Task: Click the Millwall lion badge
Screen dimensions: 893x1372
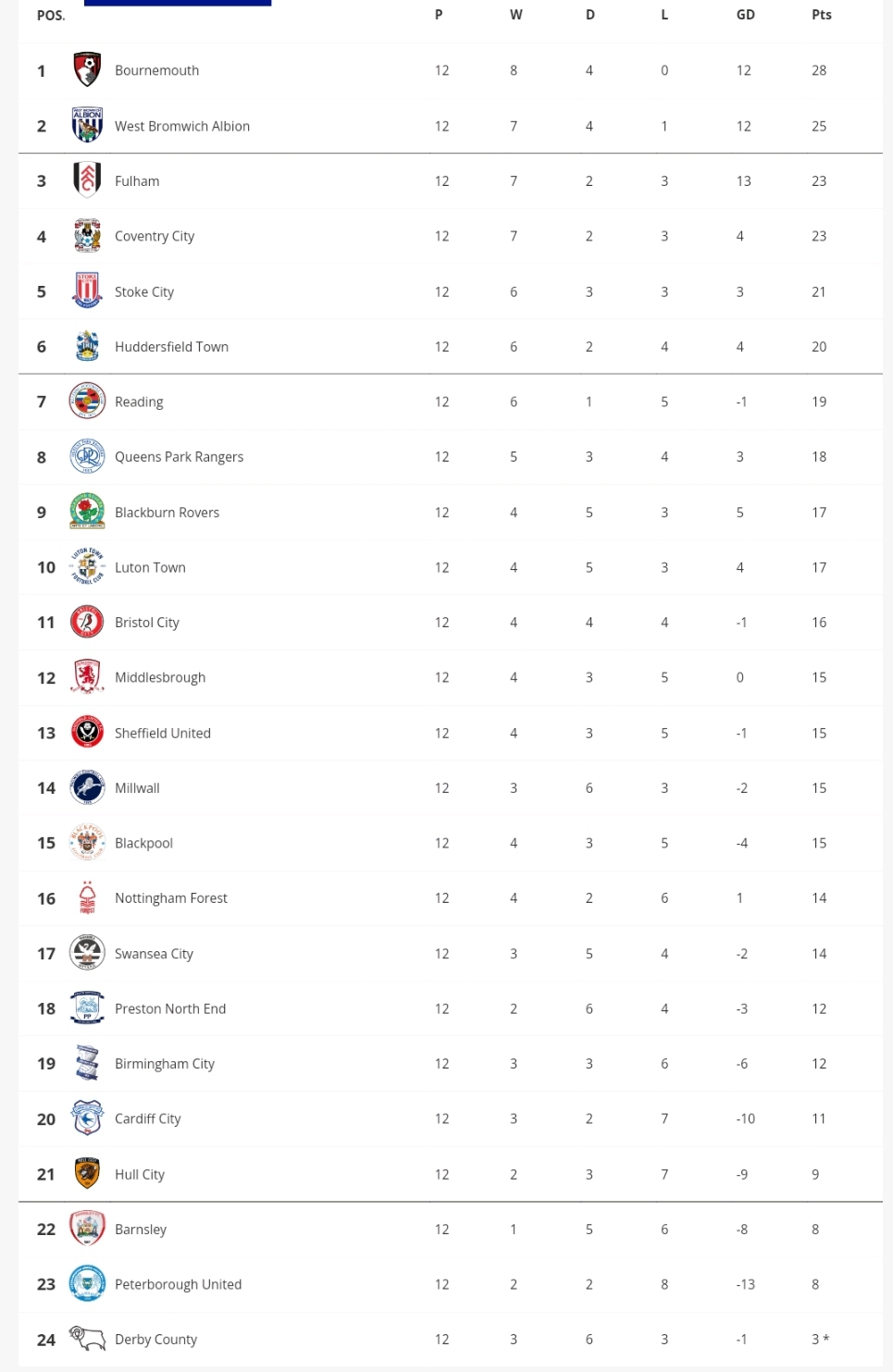Action: [x=87, y=787]
